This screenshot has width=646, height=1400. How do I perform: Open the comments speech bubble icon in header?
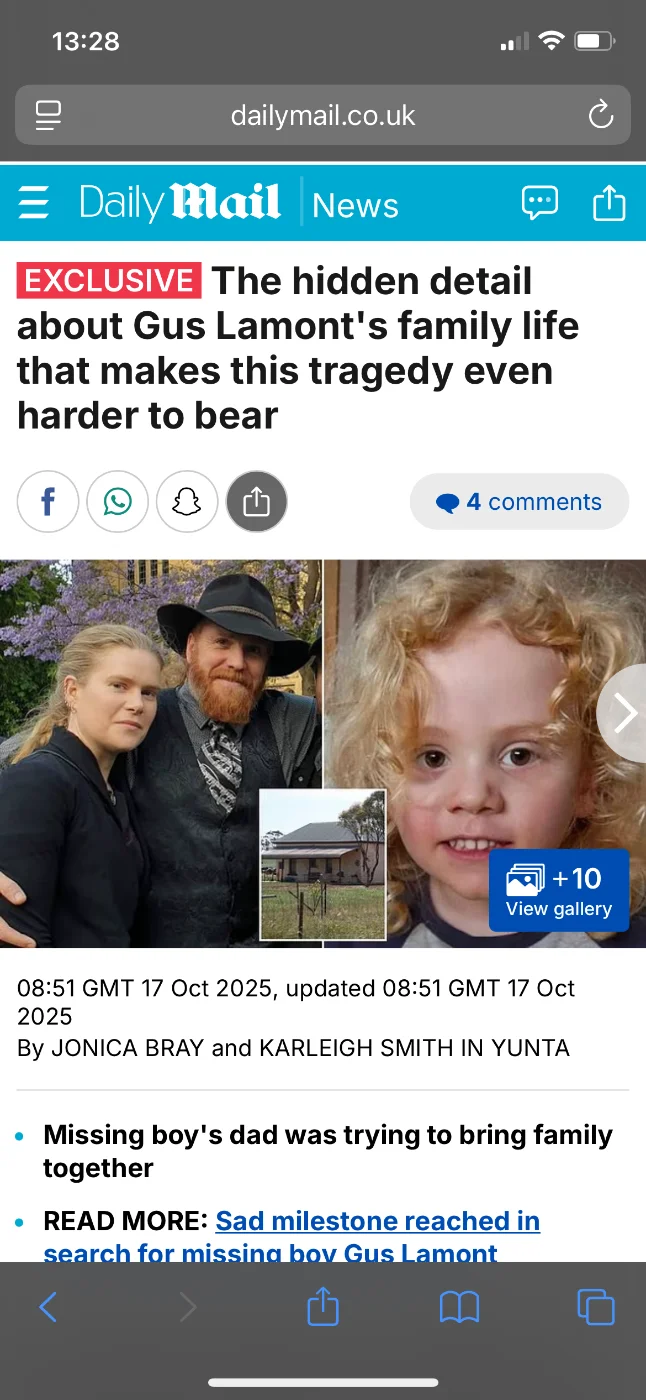click(x=540, y=203)
